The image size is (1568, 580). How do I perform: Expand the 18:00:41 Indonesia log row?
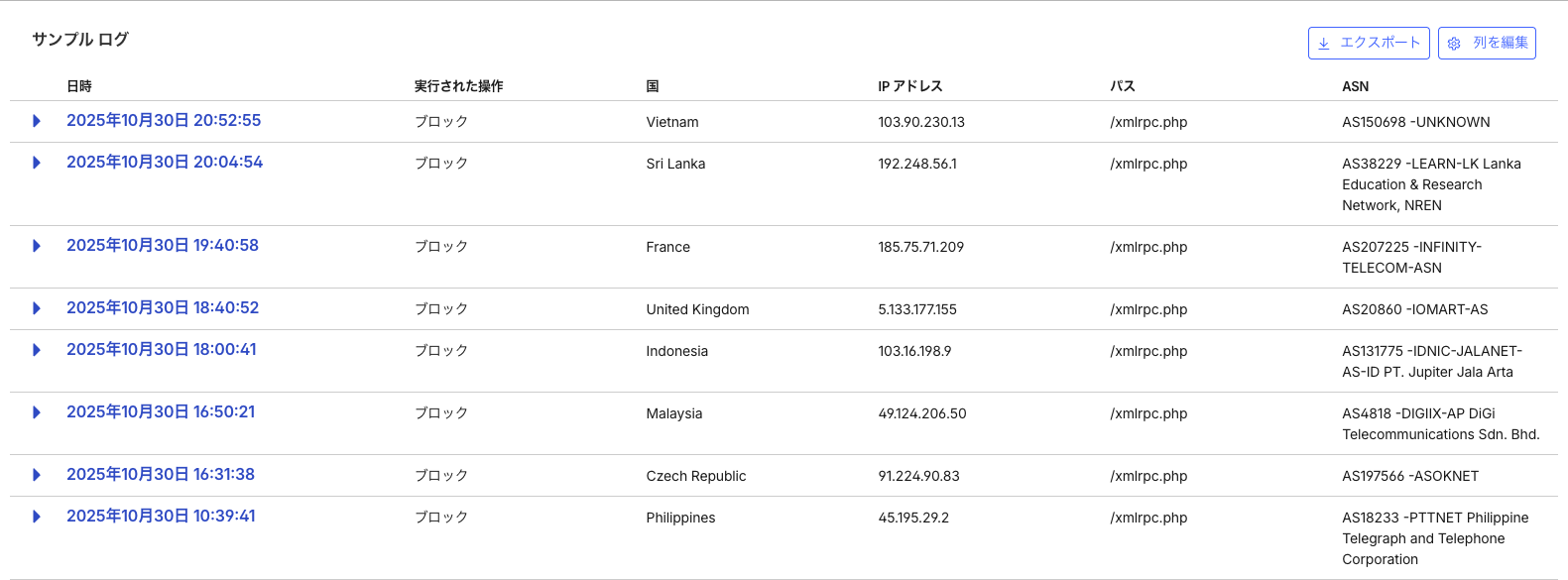37,350
